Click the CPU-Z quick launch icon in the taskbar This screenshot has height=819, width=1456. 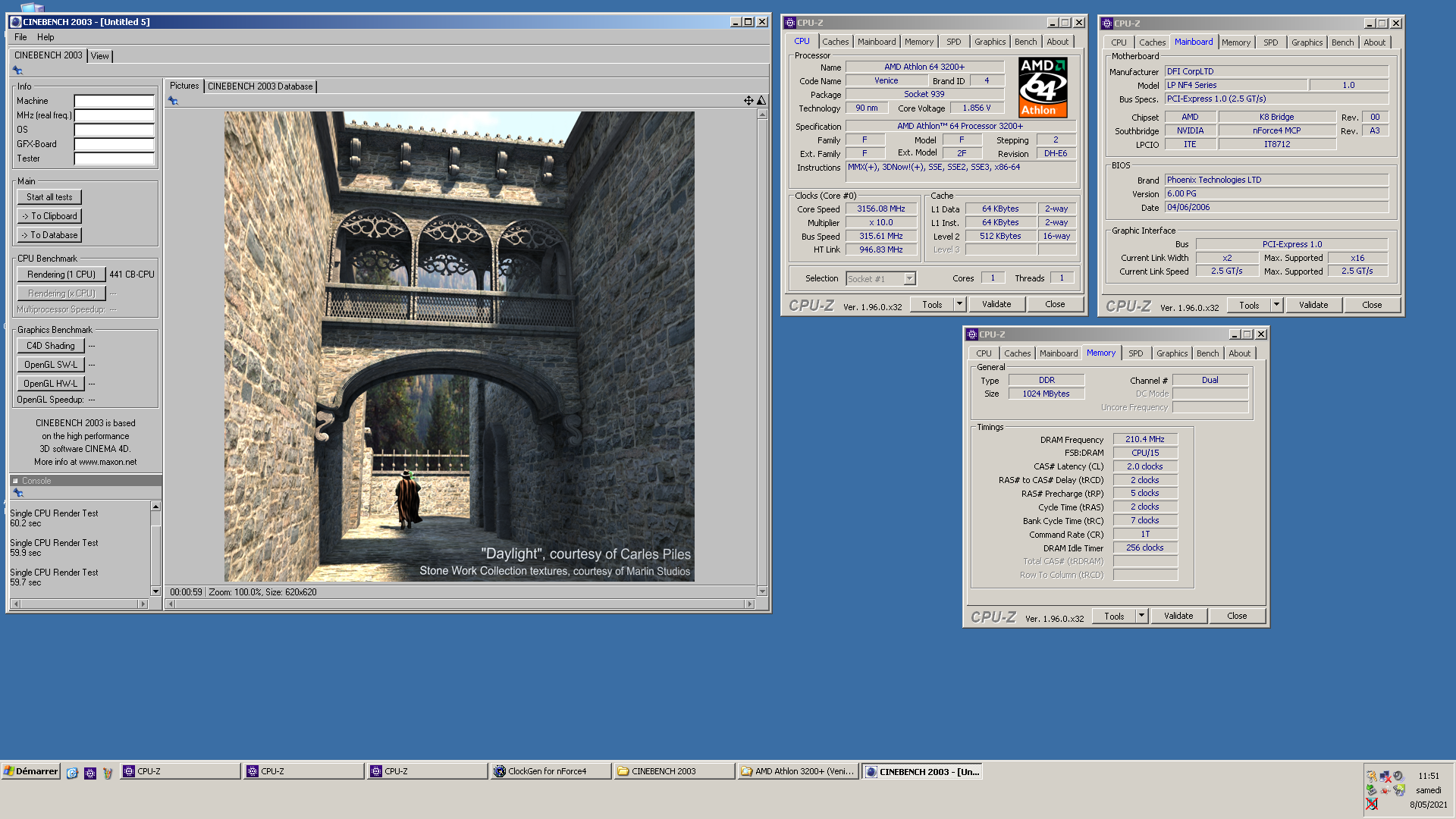[x=90, y=773]
